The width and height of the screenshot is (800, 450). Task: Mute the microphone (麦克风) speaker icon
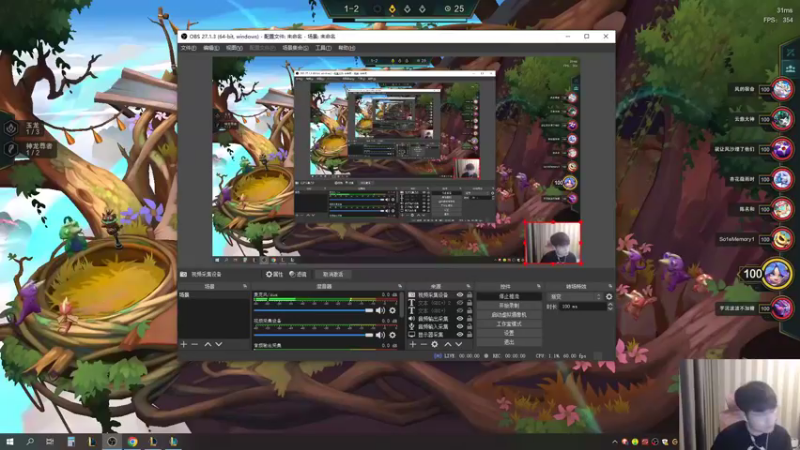380,310
